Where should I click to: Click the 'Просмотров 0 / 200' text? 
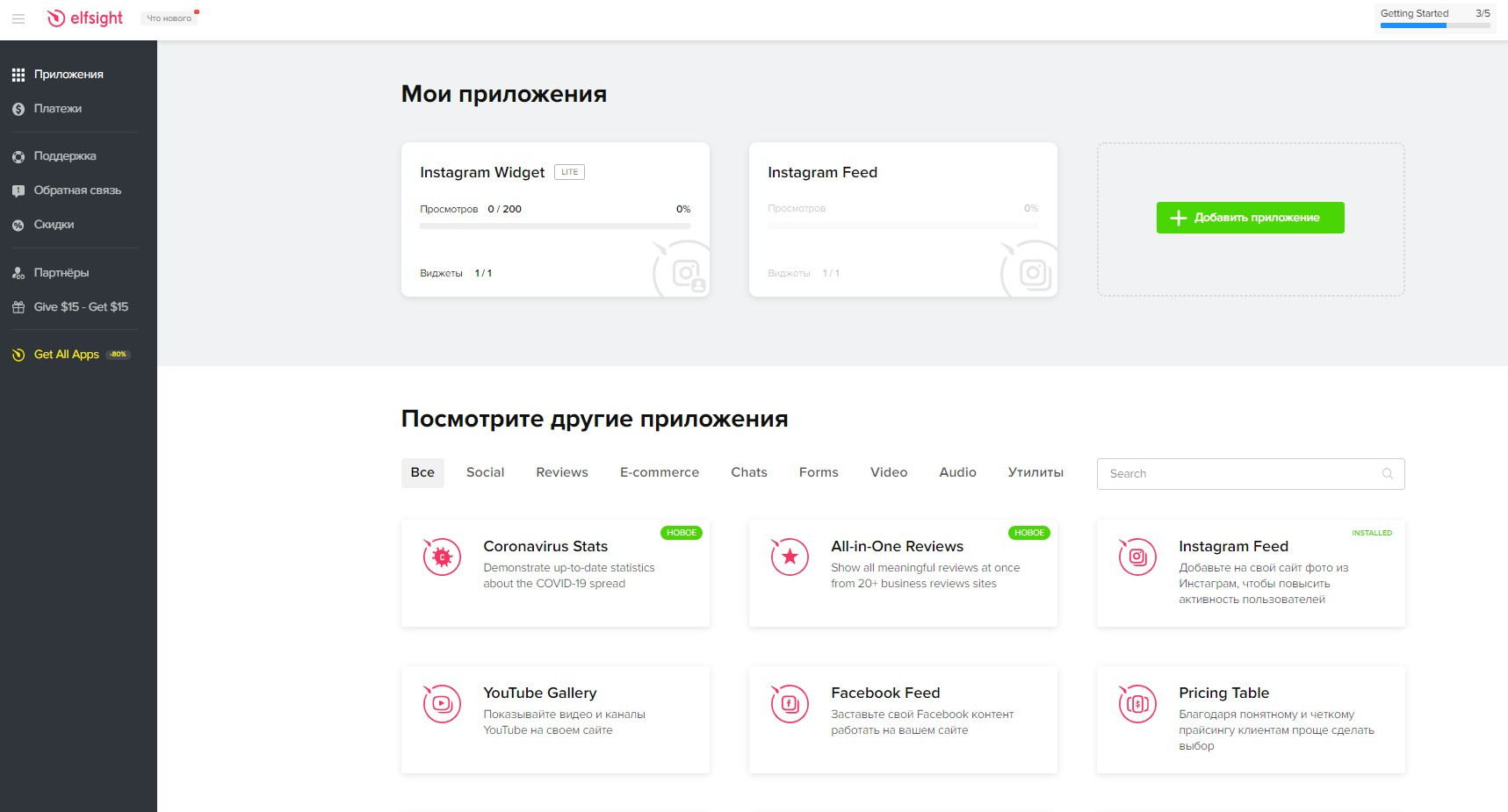(x=471, y=209)
